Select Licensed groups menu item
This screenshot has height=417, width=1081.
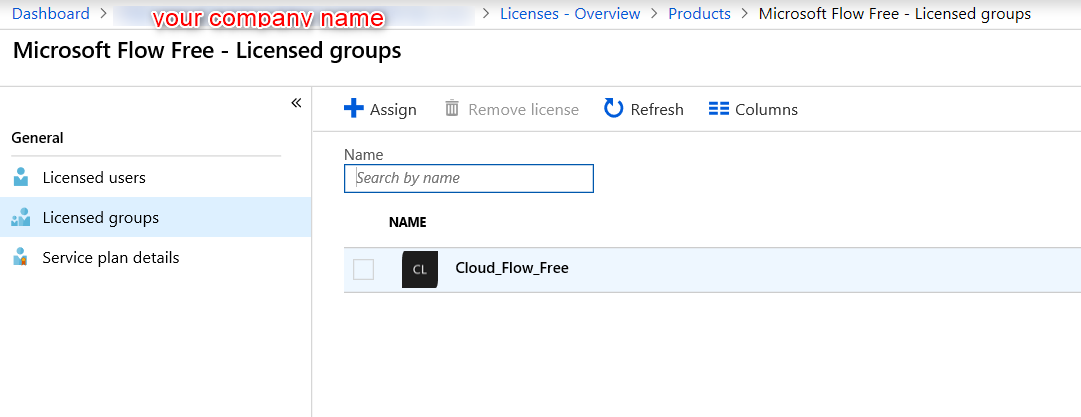(x=155, y=217)
